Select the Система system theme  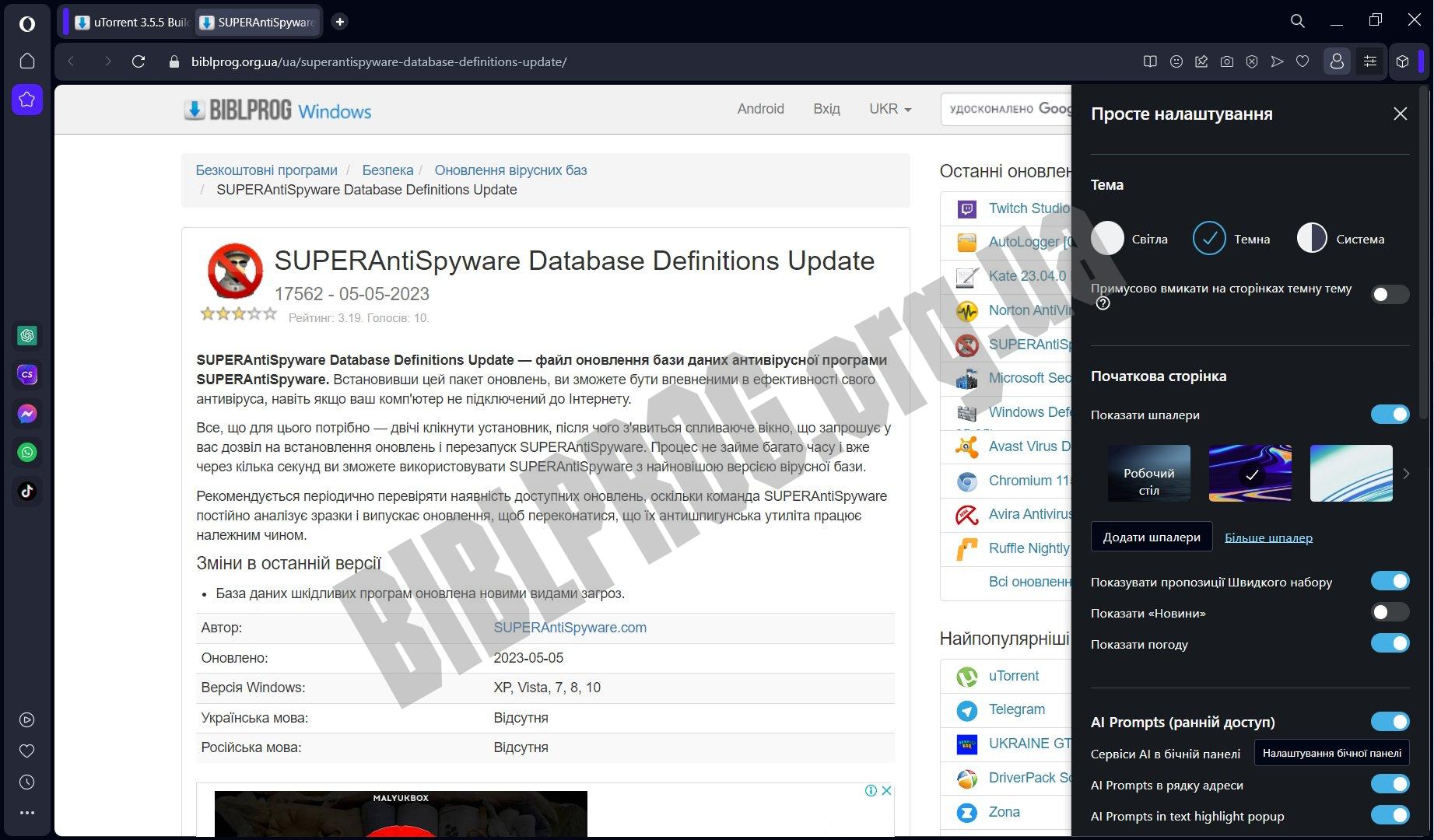(x=1341, y=239)
